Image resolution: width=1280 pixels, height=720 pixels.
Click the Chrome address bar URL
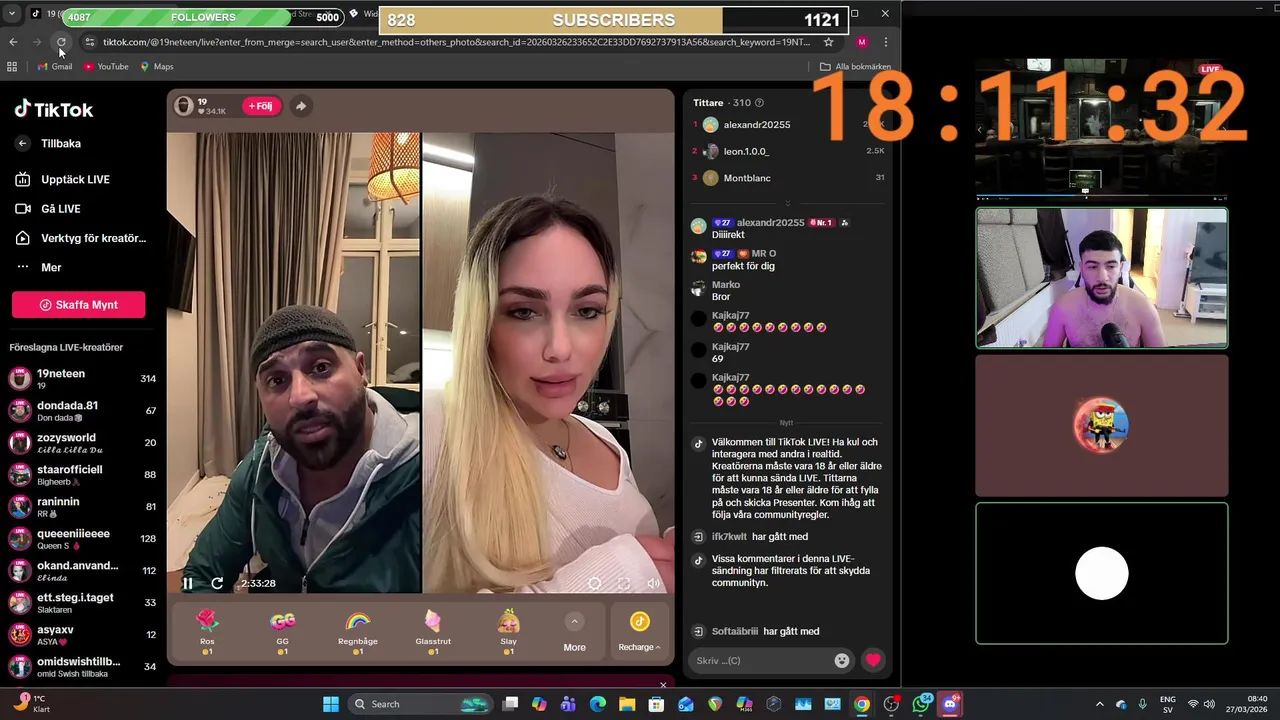(456, 42)
